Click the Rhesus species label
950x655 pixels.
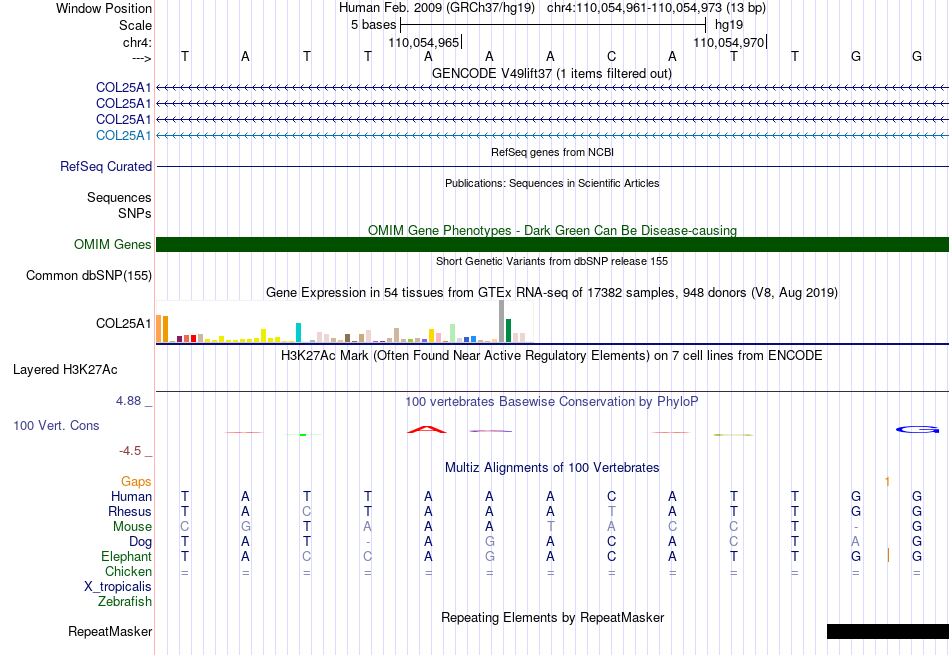tap(130, 511)
